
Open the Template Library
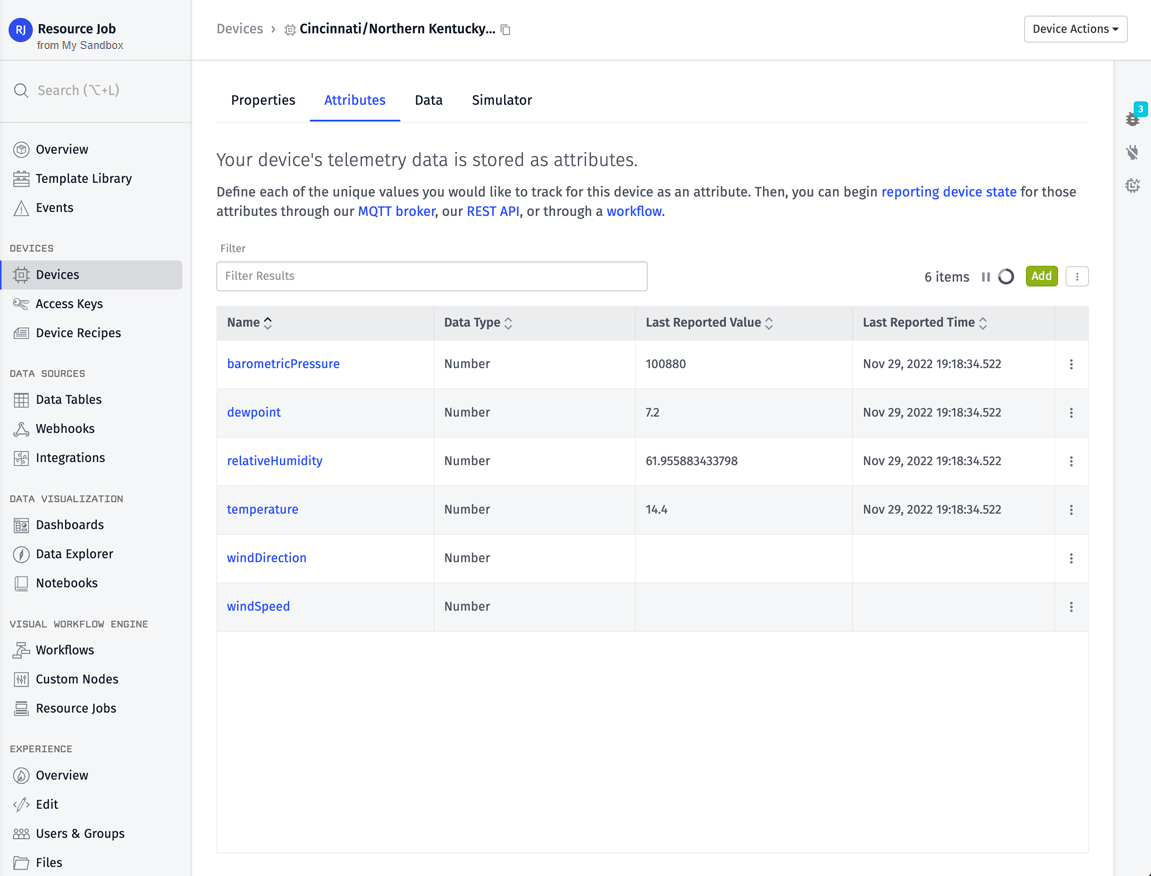coord(84,178)
